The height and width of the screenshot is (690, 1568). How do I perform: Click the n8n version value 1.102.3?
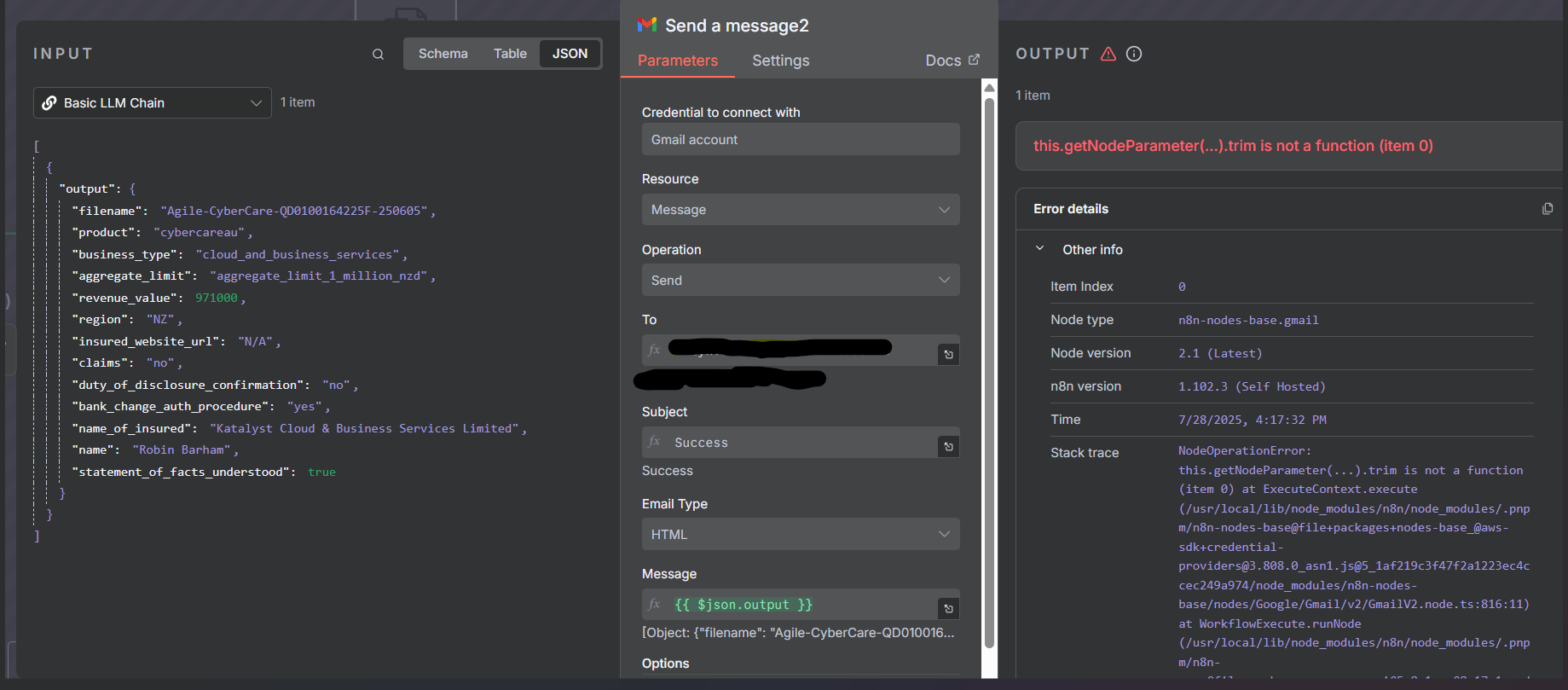1252,386
